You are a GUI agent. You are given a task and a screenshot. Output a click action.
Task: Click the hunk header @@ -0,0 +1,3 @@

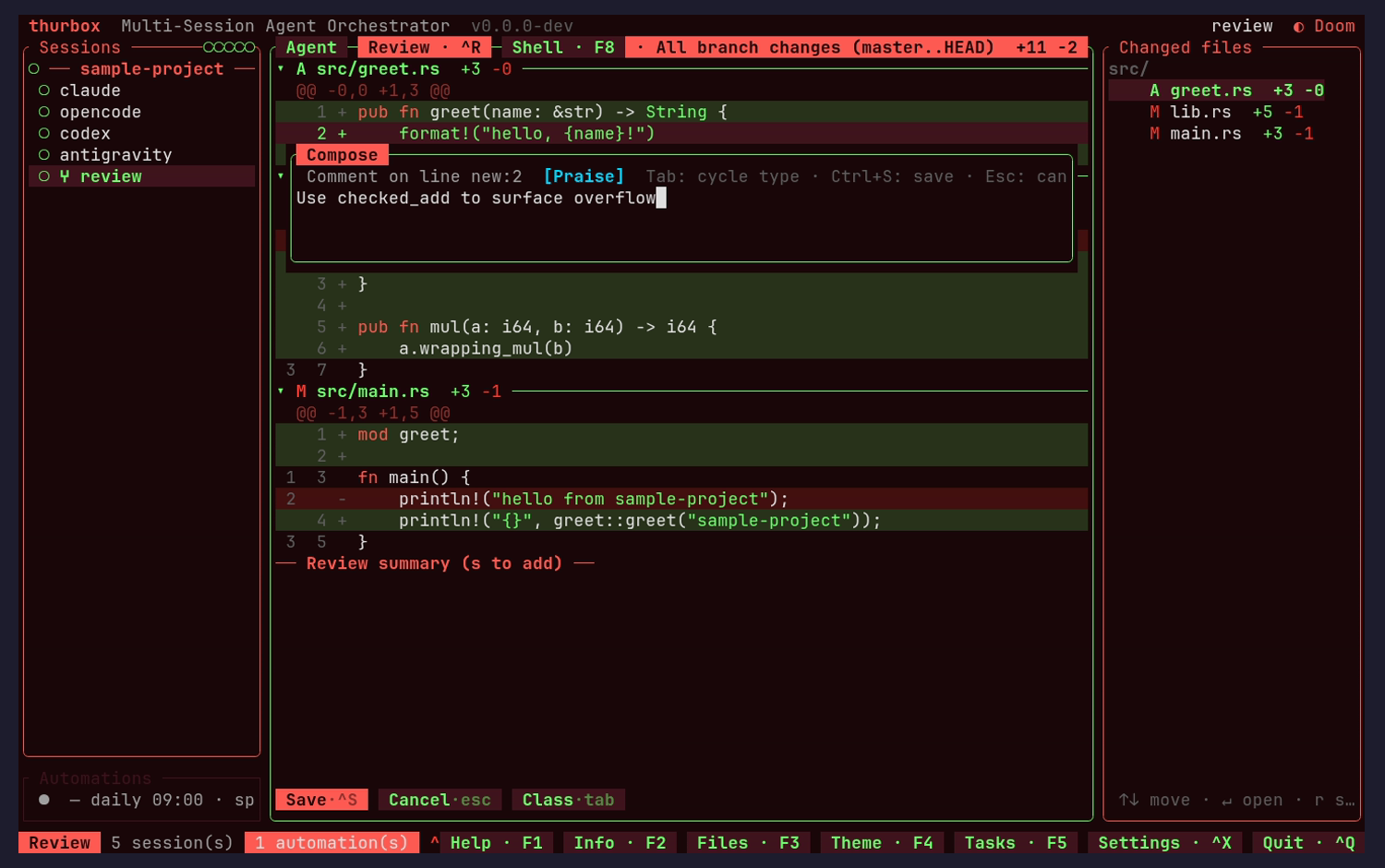pyautogui.click(x=373, y=90)
